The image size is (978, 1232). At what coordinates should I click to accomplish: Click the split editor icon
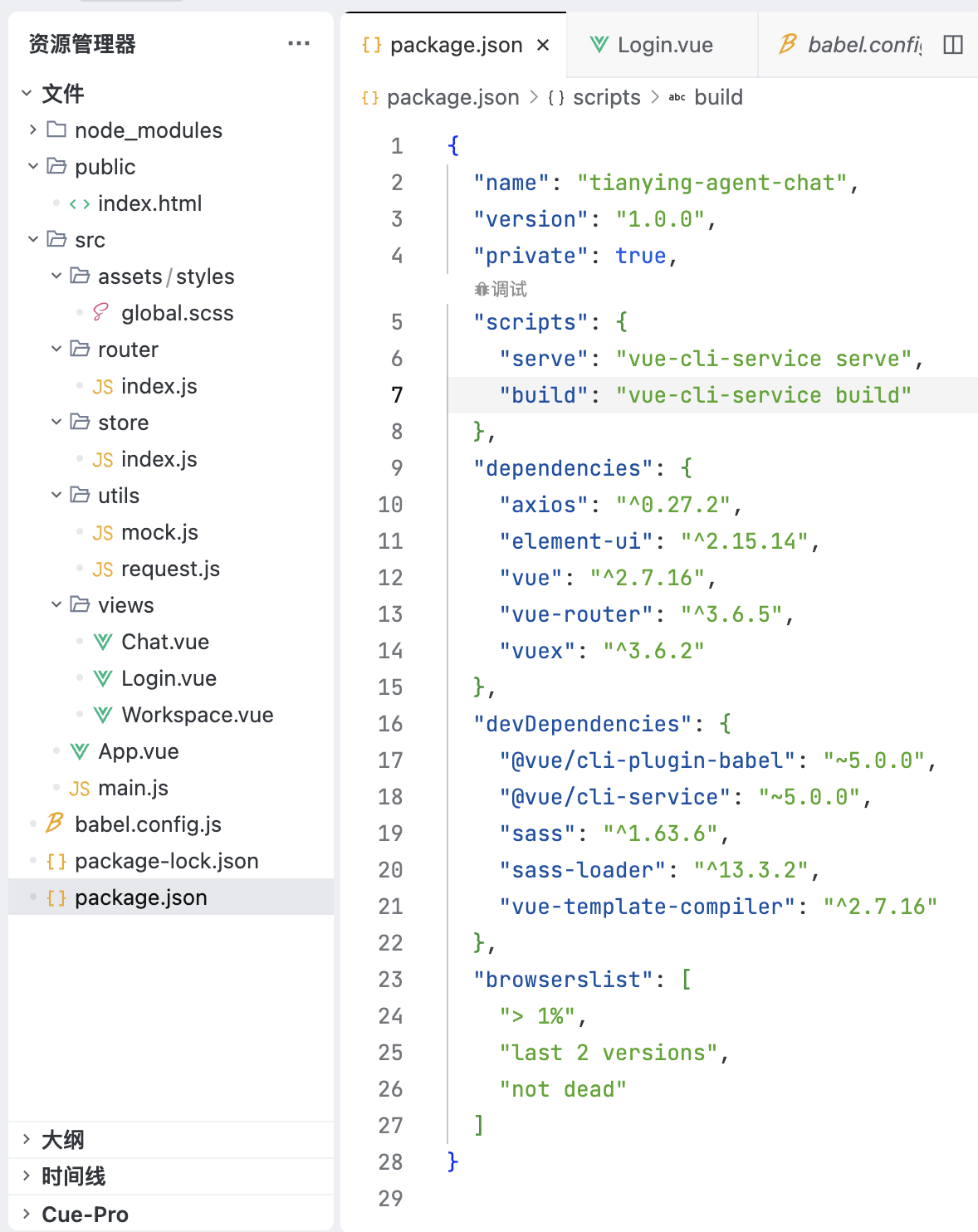(953, 45)
